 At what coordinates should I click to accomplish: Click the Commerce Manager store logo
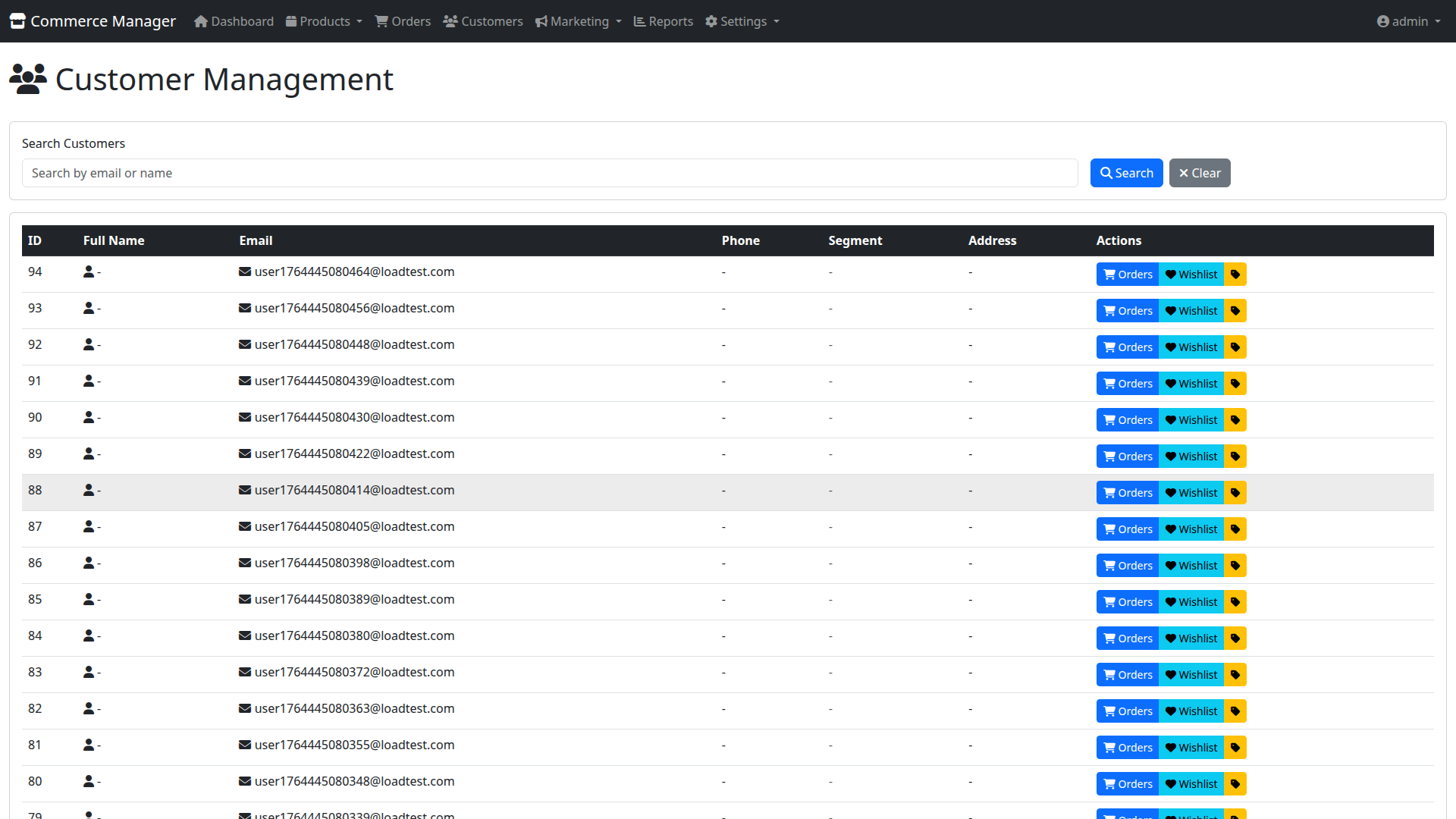pyautogui.click(x=17, y=21)
